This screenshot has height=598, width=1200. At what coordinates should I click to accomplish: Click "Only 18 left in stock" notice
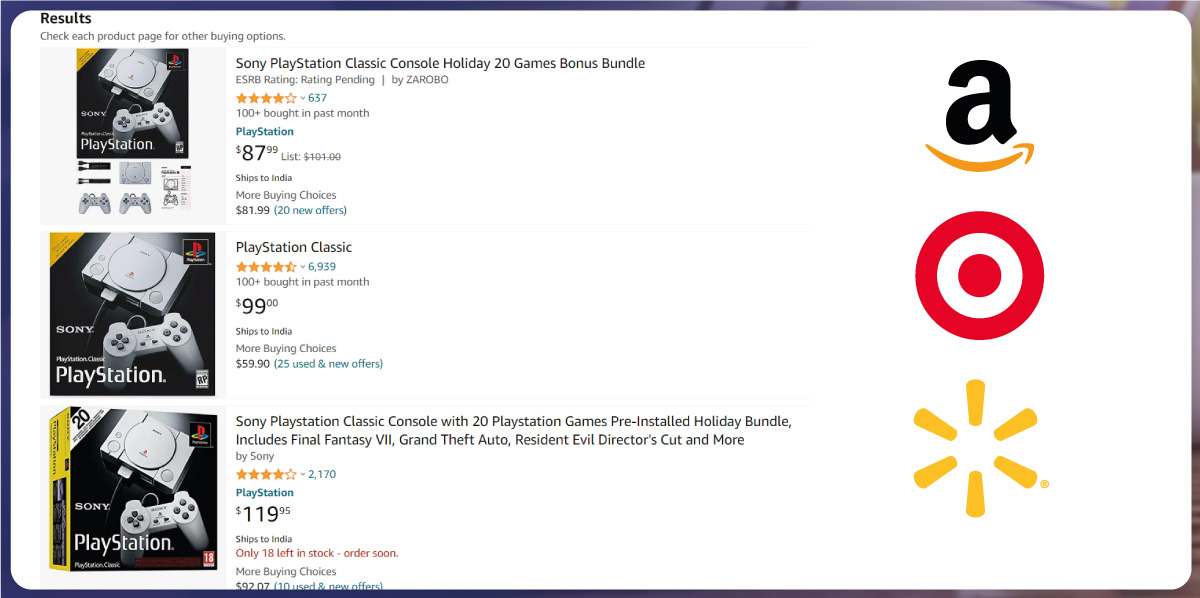(x=317, y=553)
